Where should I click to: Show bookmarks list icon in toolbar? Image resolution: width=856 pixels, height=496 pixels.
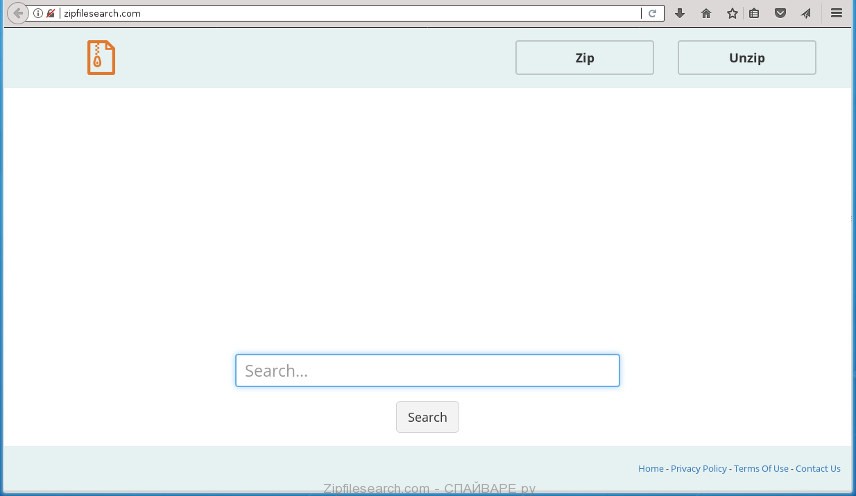pyautogui.click(x=755, y=13)
